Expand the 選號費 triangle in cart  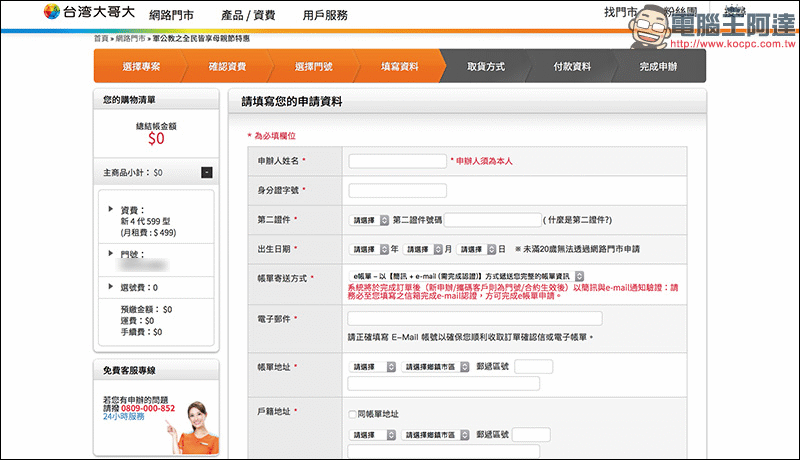coord(110,287)
